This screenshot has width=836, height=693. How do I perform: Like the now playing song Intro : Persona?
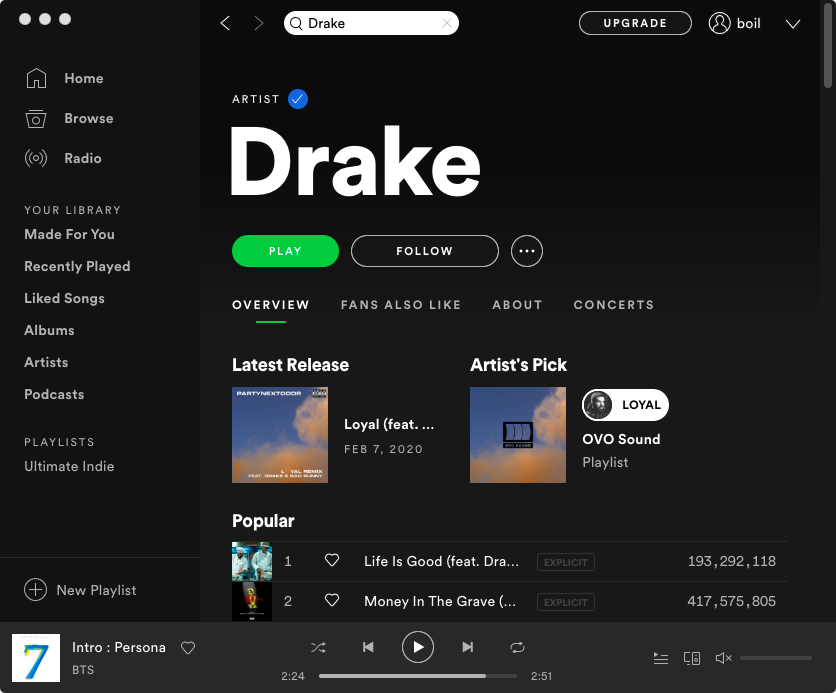(188, 648)
